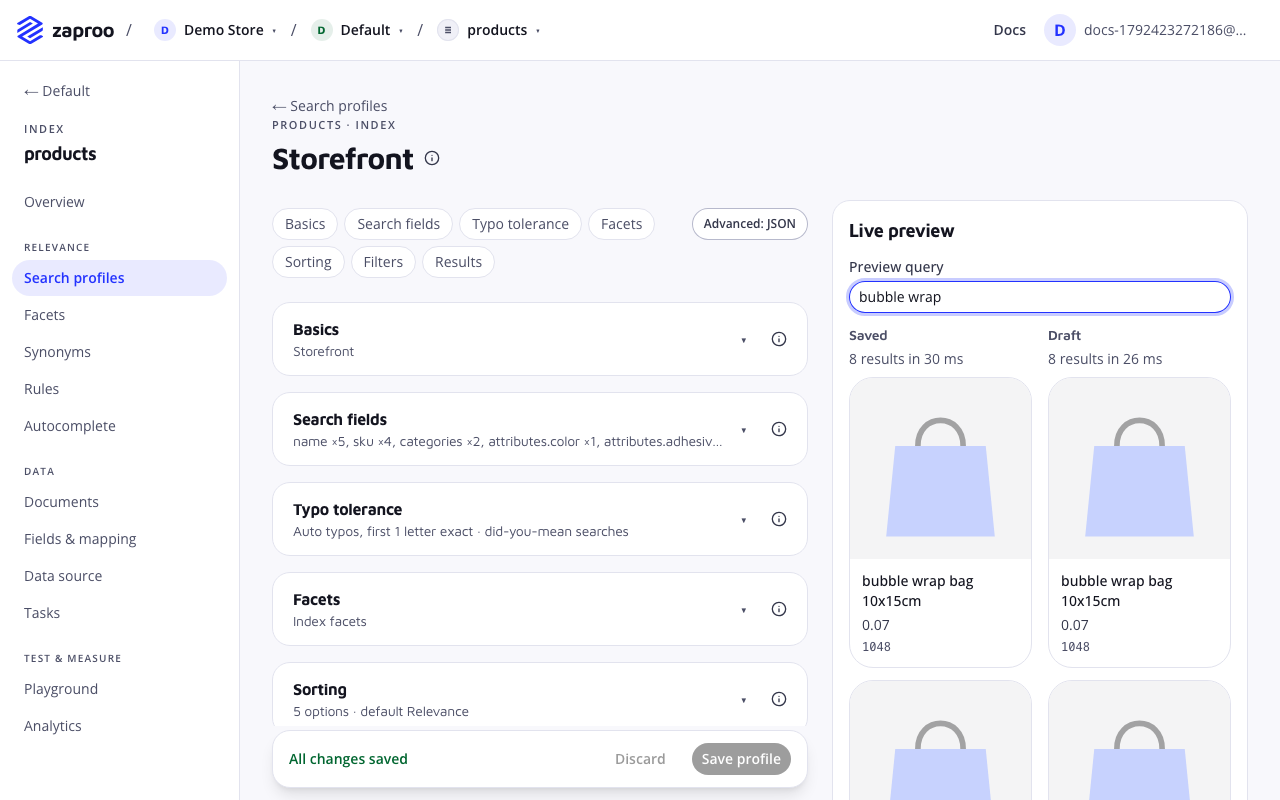
Task: Show info for the Basics section
Action: pos(779,339)
